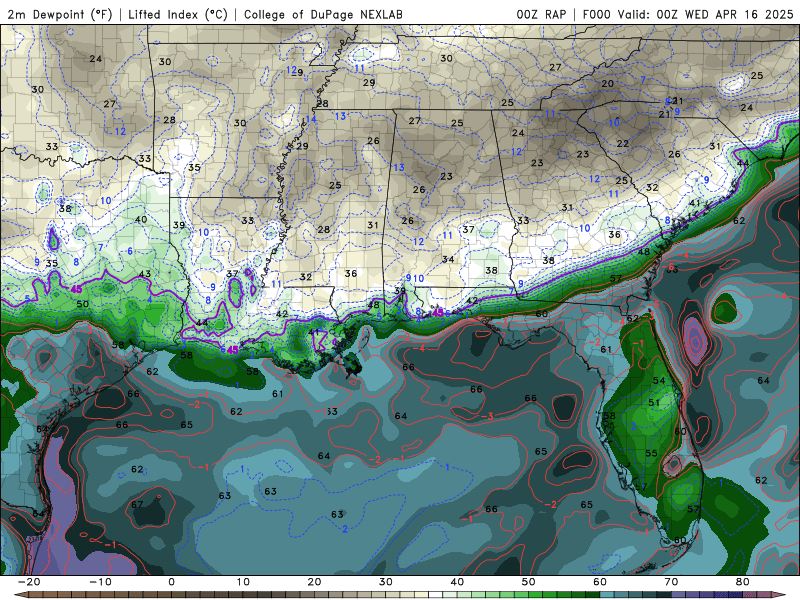Click the dewpoint value 67 in the western Gulf
The width and height of the screenshot is (800, 600).
[137, 504]
